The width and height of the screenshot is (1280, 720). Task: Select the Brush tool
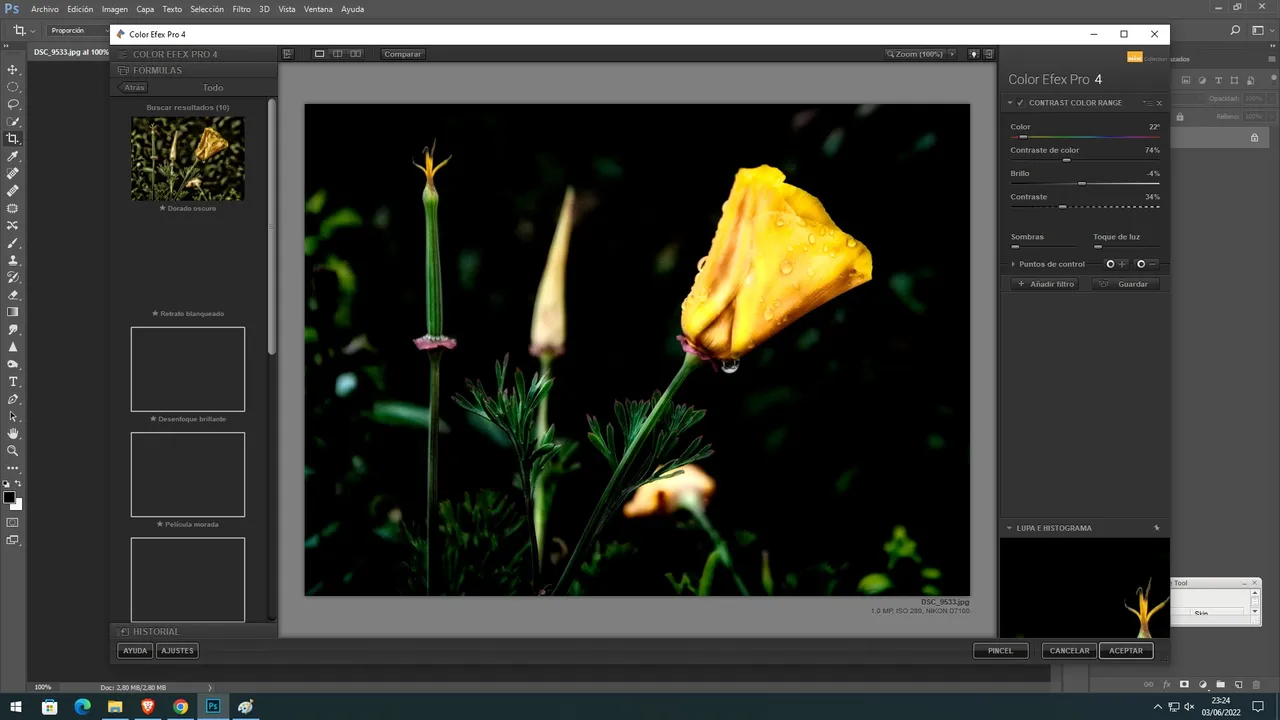(x=13, y=243)
